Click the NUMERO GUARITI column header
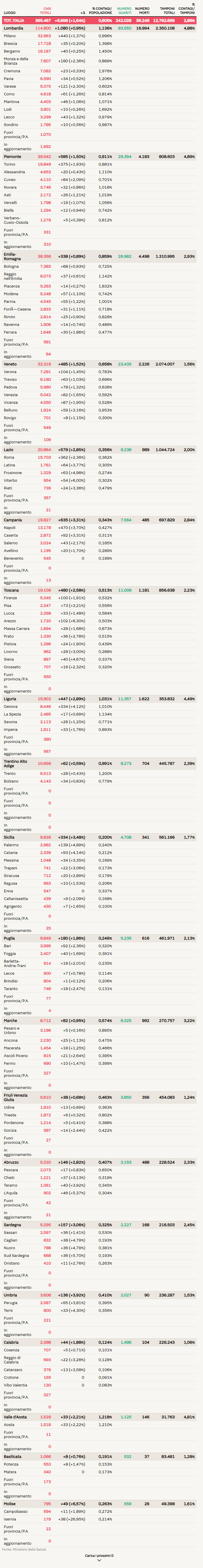The width and height of the screenshot is (203, 1568). (124, 11)
